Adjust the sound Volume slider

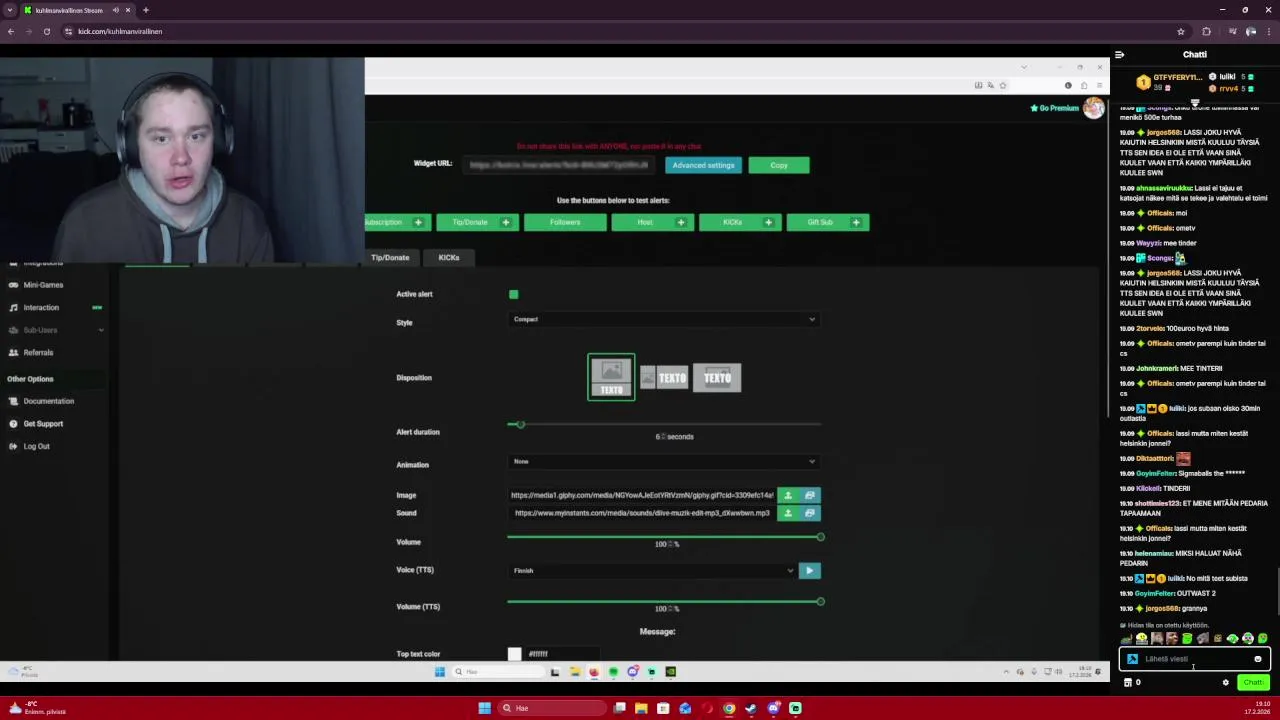coord(664,537)
